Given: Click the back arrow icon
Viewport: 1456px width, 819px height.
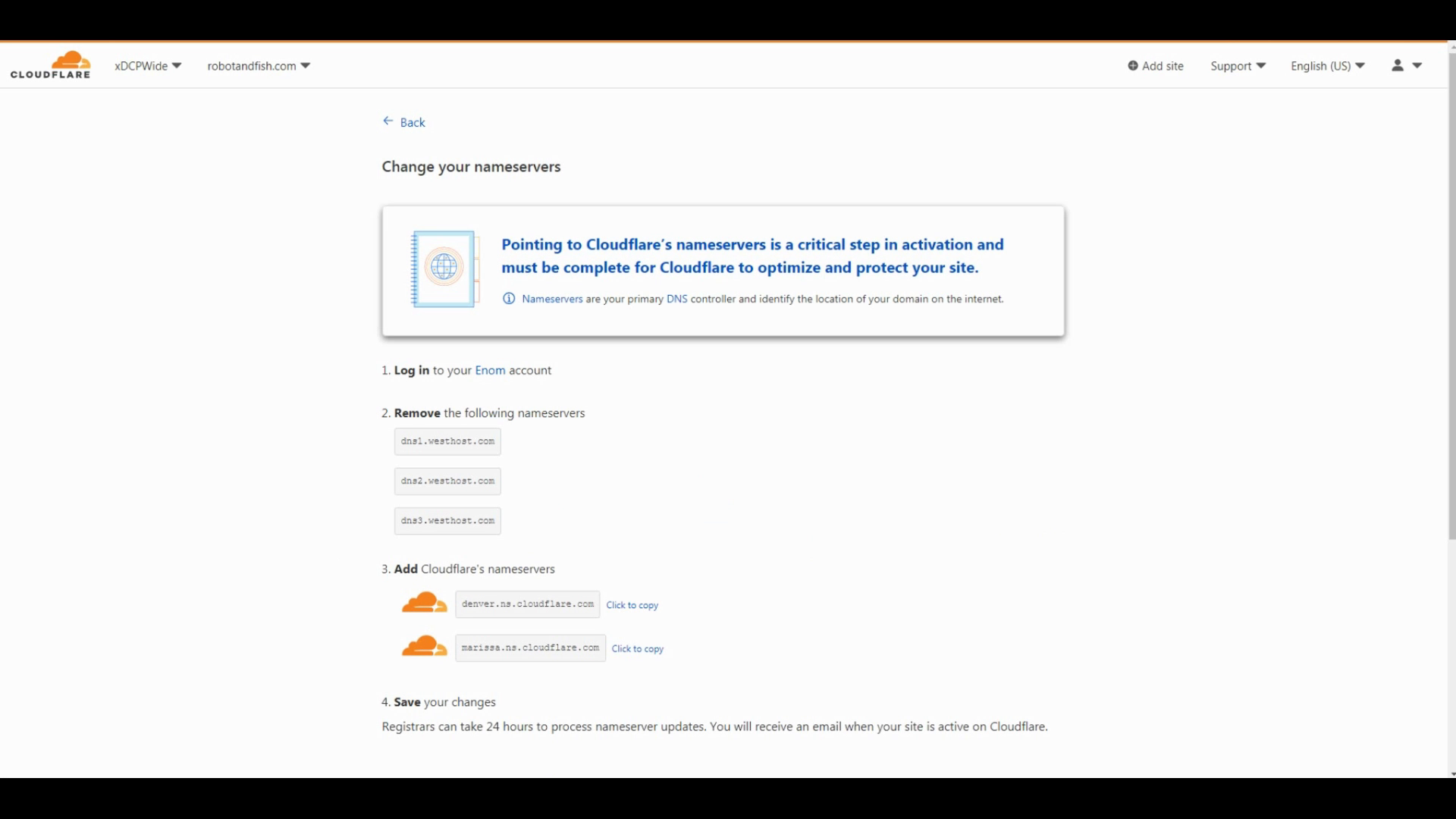Looking at the screenshot, I should (388, 121).
